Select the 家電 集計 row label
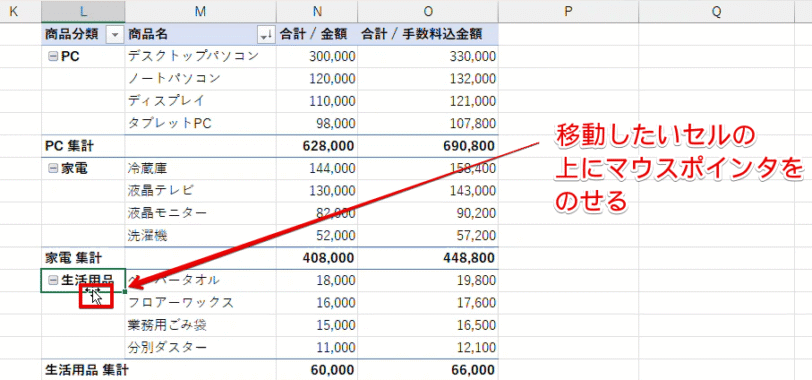Screen dimensions: 812x380 pos(83,258)
